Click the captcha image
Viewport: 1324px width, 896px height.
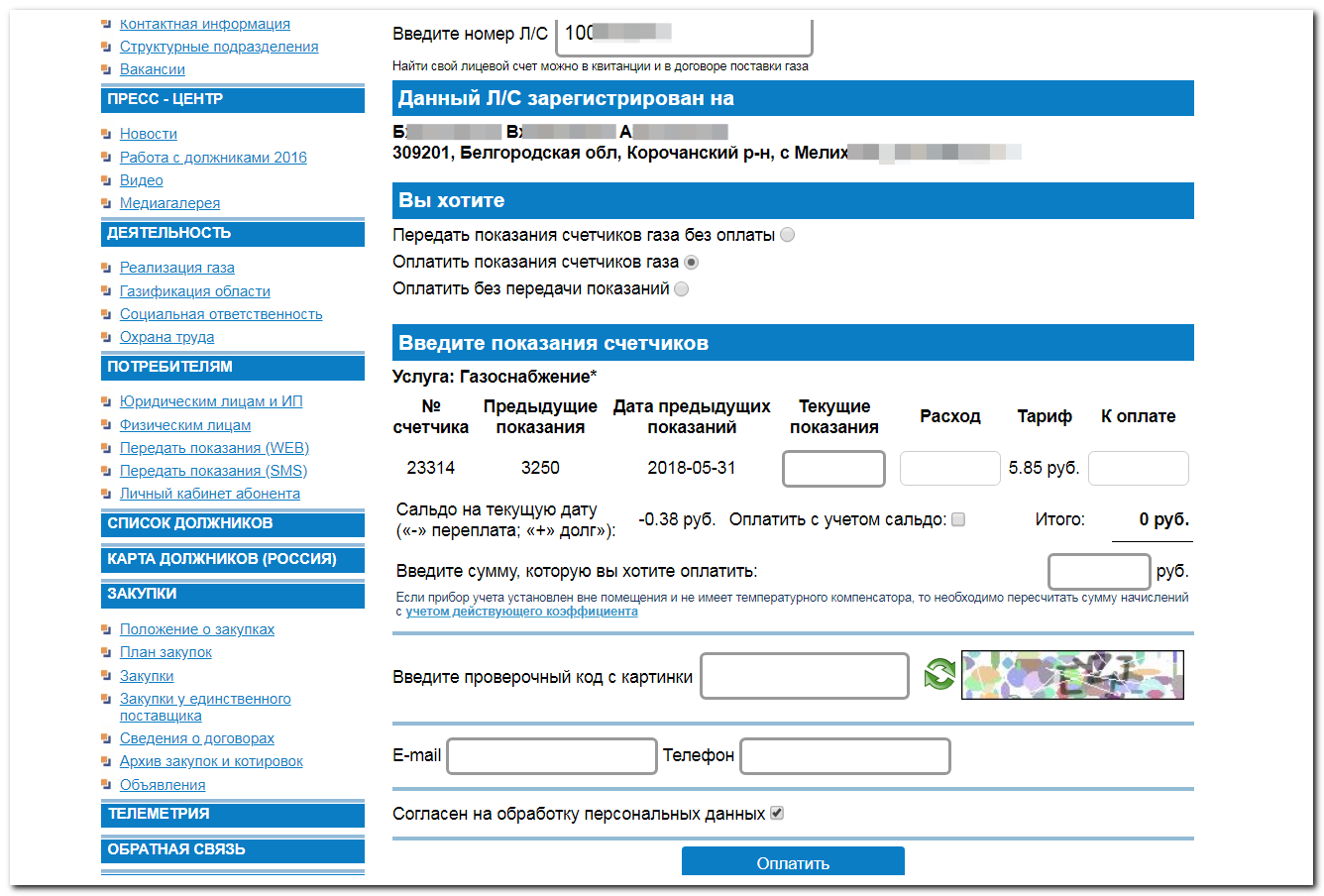pyautogui.click(x=1072, y=675)
